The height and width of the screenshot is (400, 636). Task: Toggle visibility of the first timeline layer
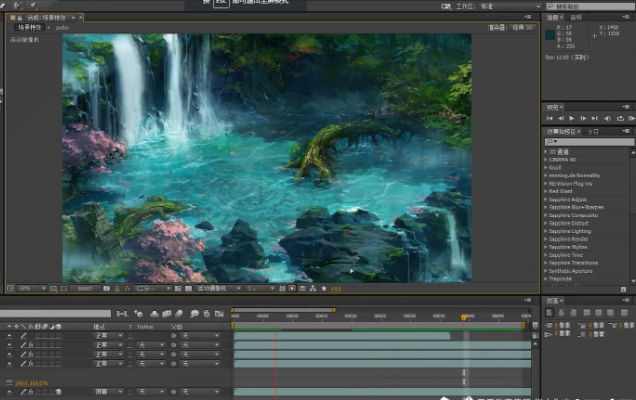tap(10, 336)
